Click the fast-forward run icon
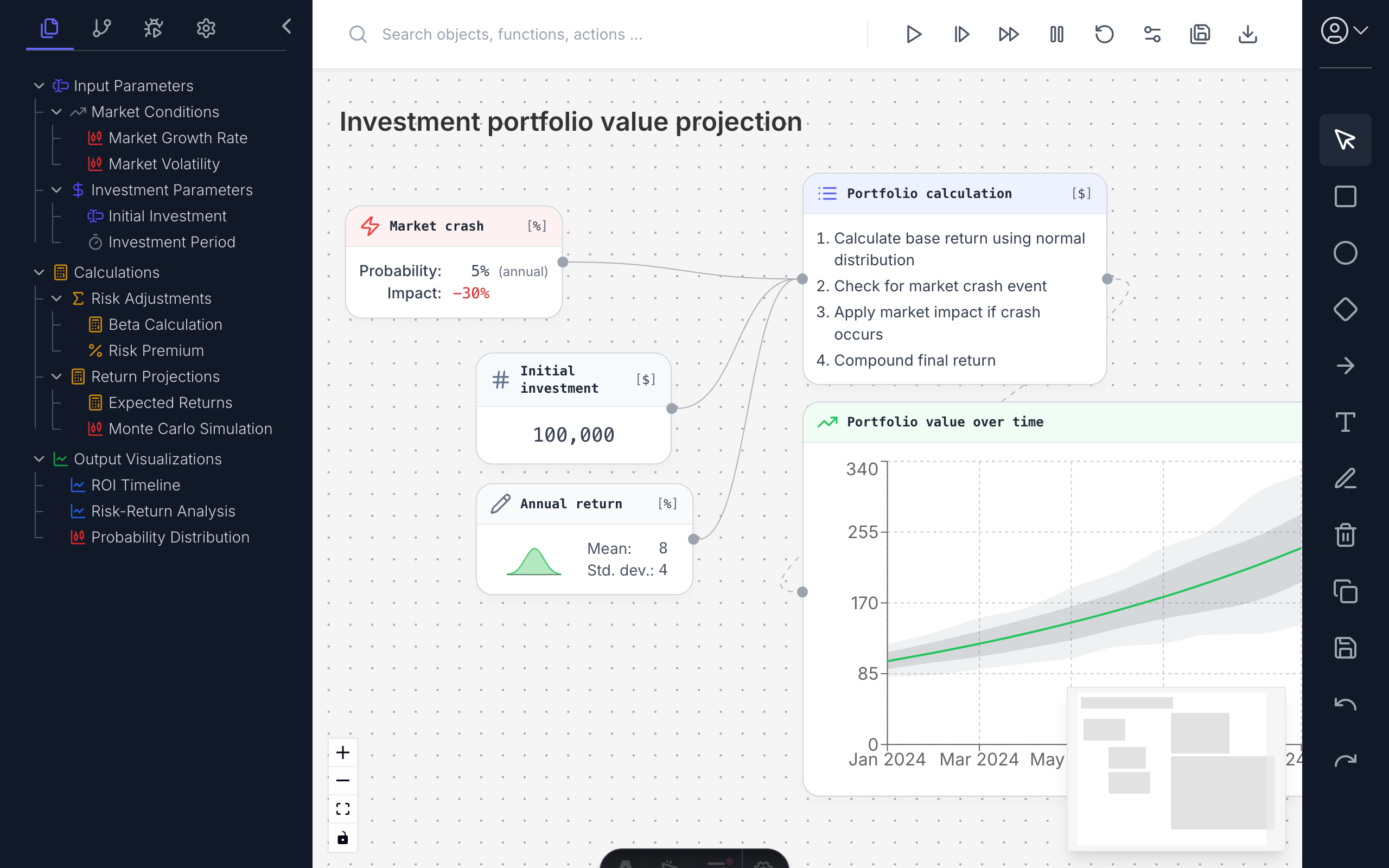Viewport: 1389px width, 868px height. click(x=1009, y=34)
